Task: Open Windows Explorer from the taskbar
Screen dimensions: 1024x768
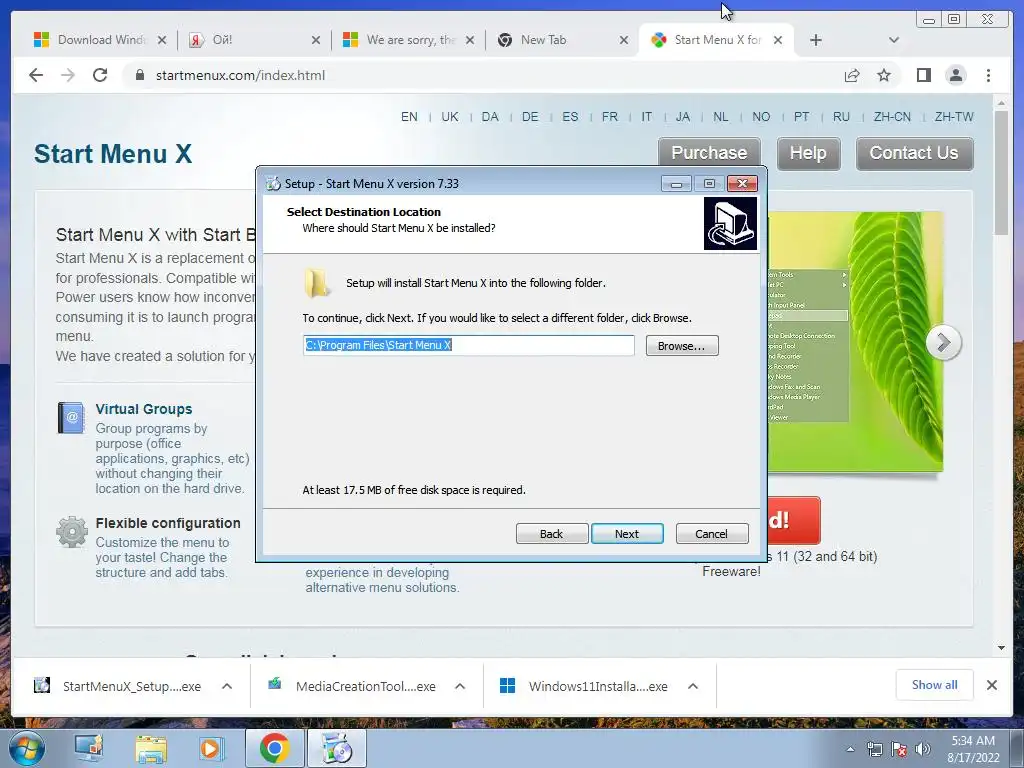Action: [151, 748]
